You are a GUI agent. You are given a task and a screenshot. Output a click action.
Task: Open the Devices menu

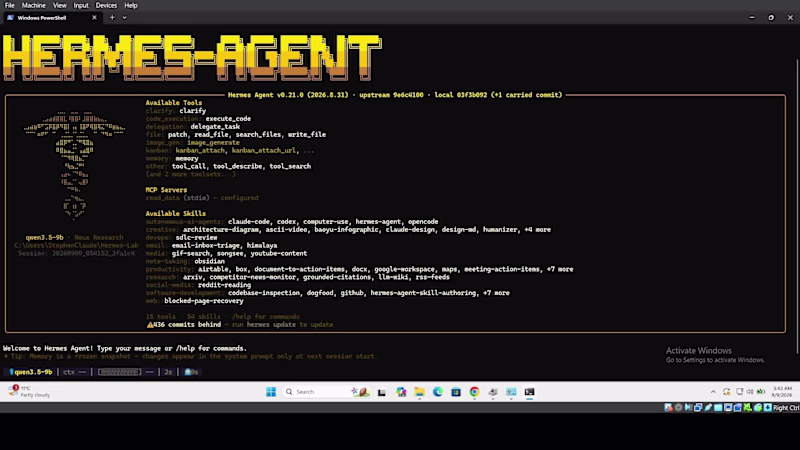coord(106,5)
